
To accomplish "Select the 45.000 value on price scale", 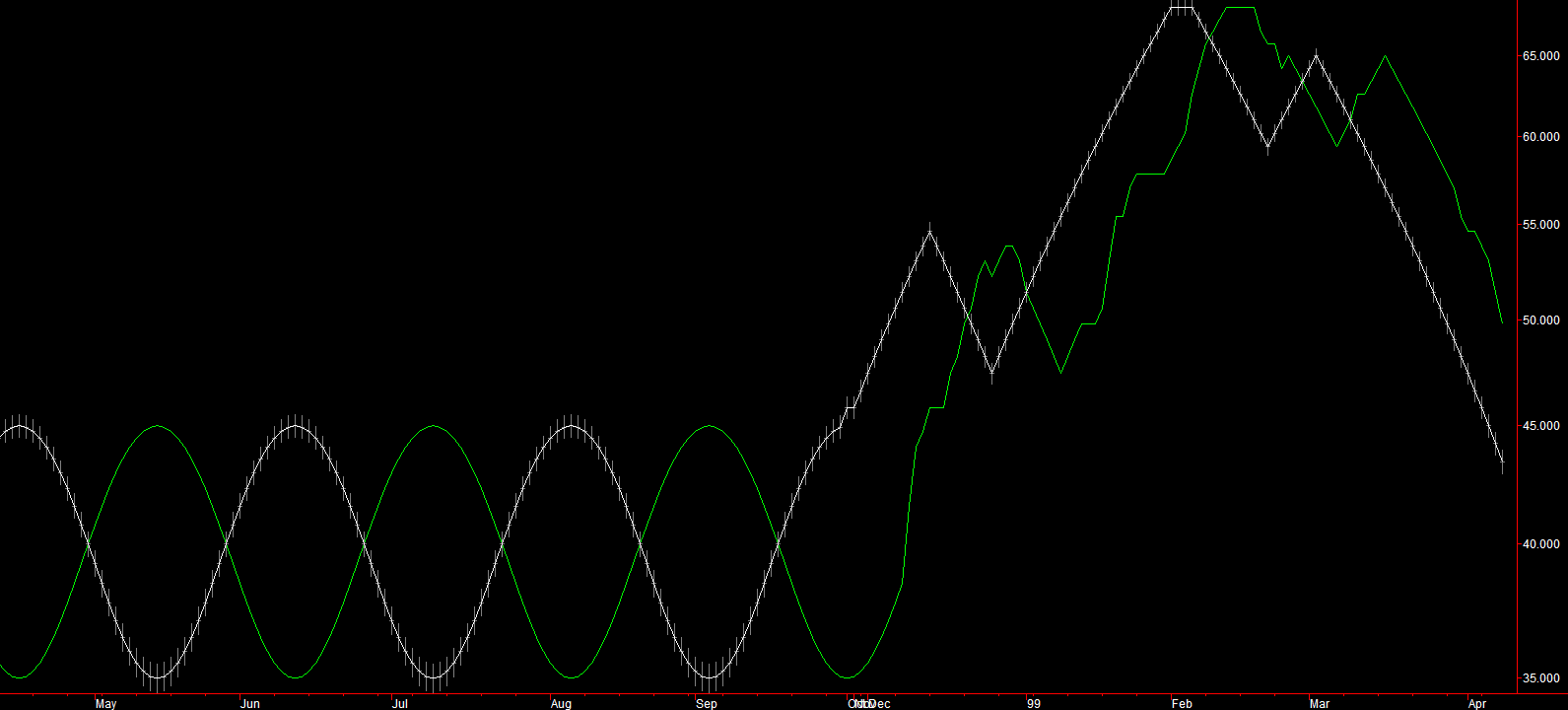I will (x=1541, y=426).
